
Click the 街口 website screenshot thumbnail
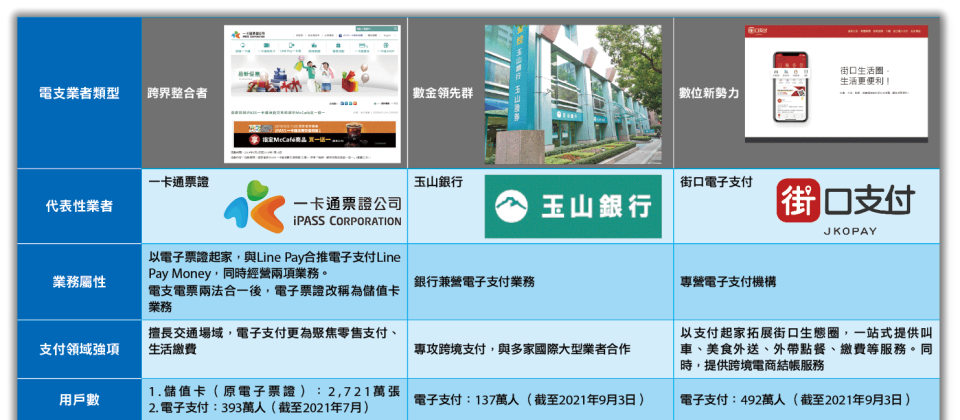click(836, 84)
